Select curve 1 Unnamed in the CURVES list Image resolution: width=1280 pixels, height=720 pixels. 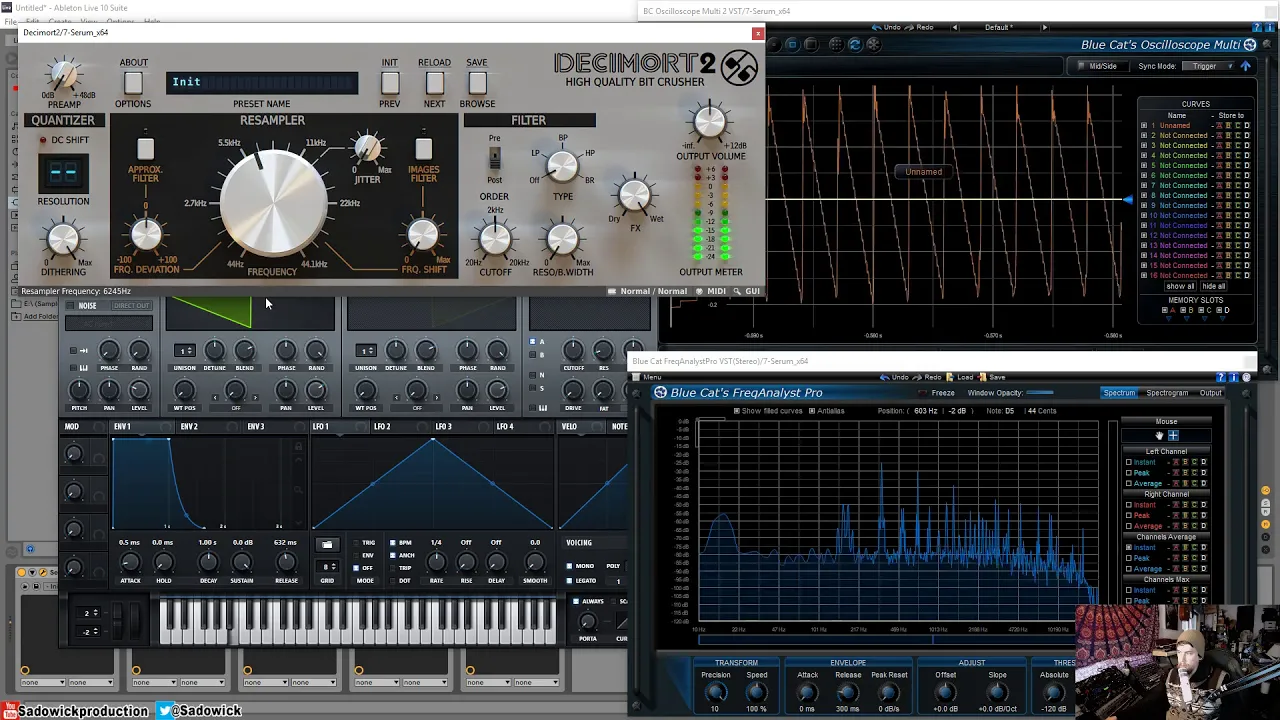1174,126
